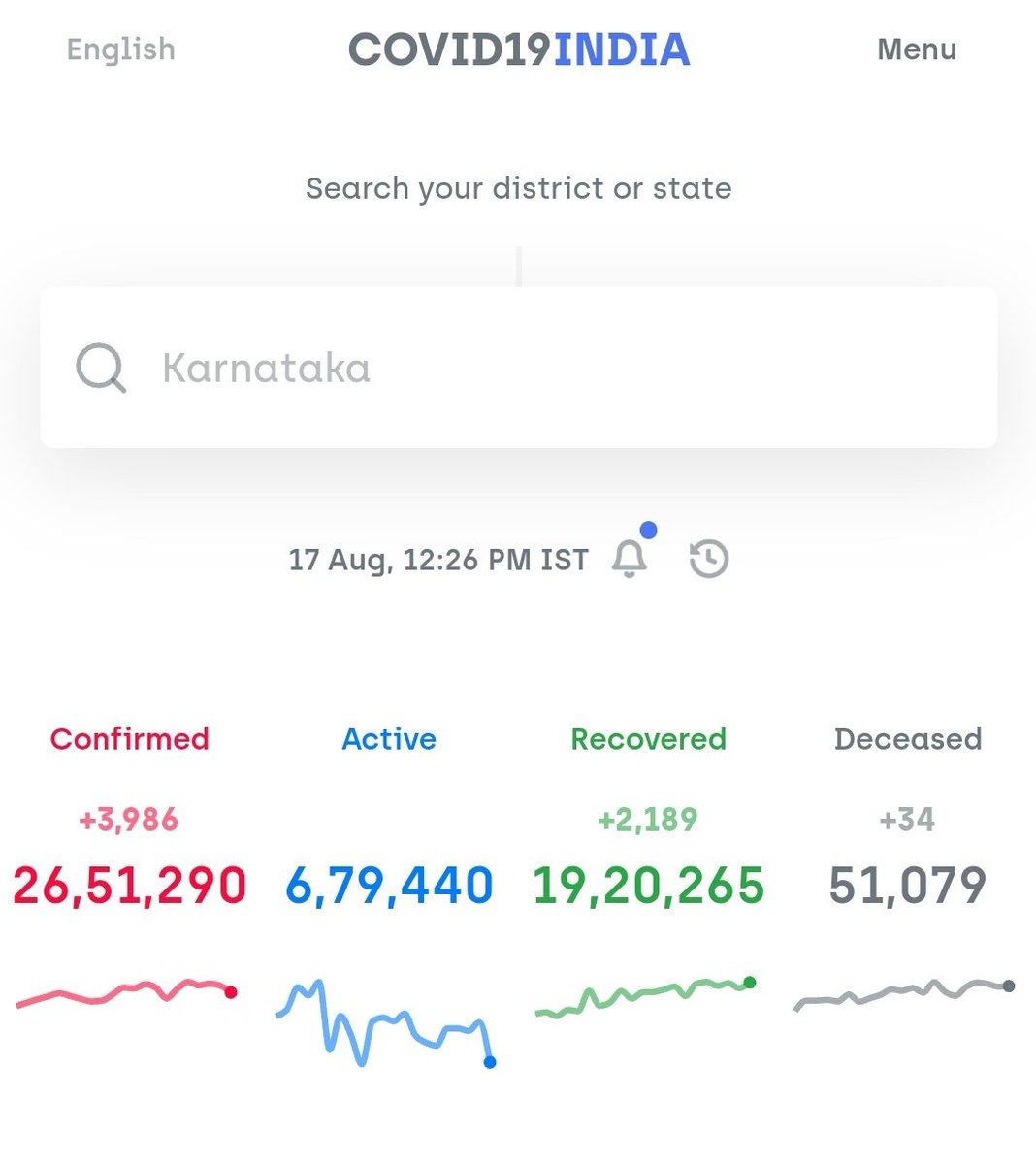Open the Menu link
This screenshot has height=1164, width=1036.
click(917, 48)
